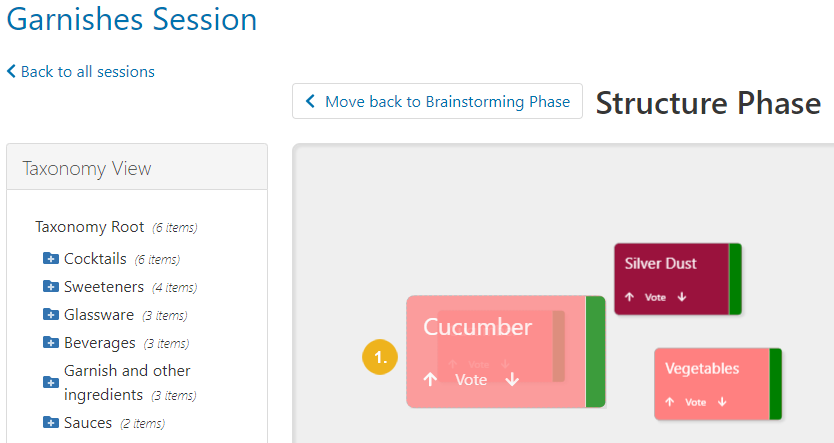This screenshot has height=443, width=834.
Task: Expand the Garnish and other ingredients folder
Action: pos(51,382)
